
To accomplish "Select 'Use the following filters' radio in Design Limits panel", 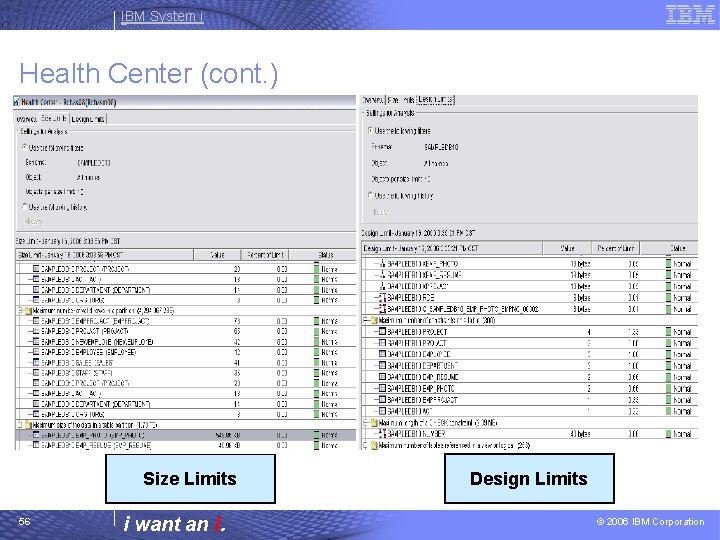I will click(370, 130).
